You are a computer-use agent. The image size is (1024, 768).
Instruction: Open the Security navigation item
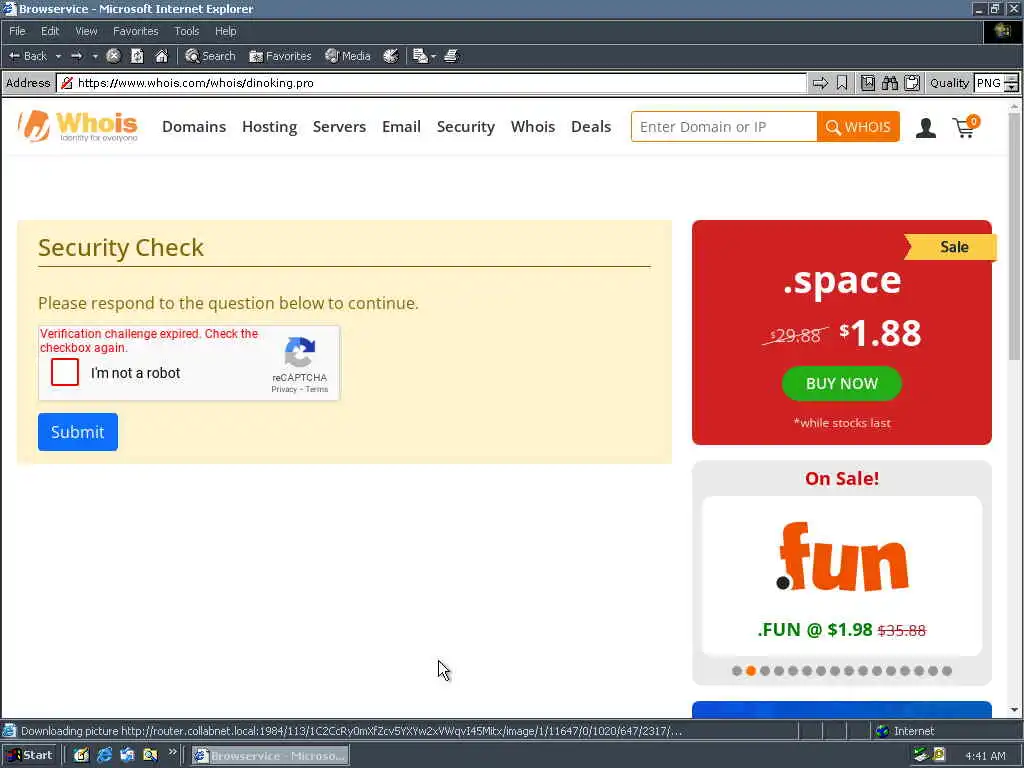(466, 127)
